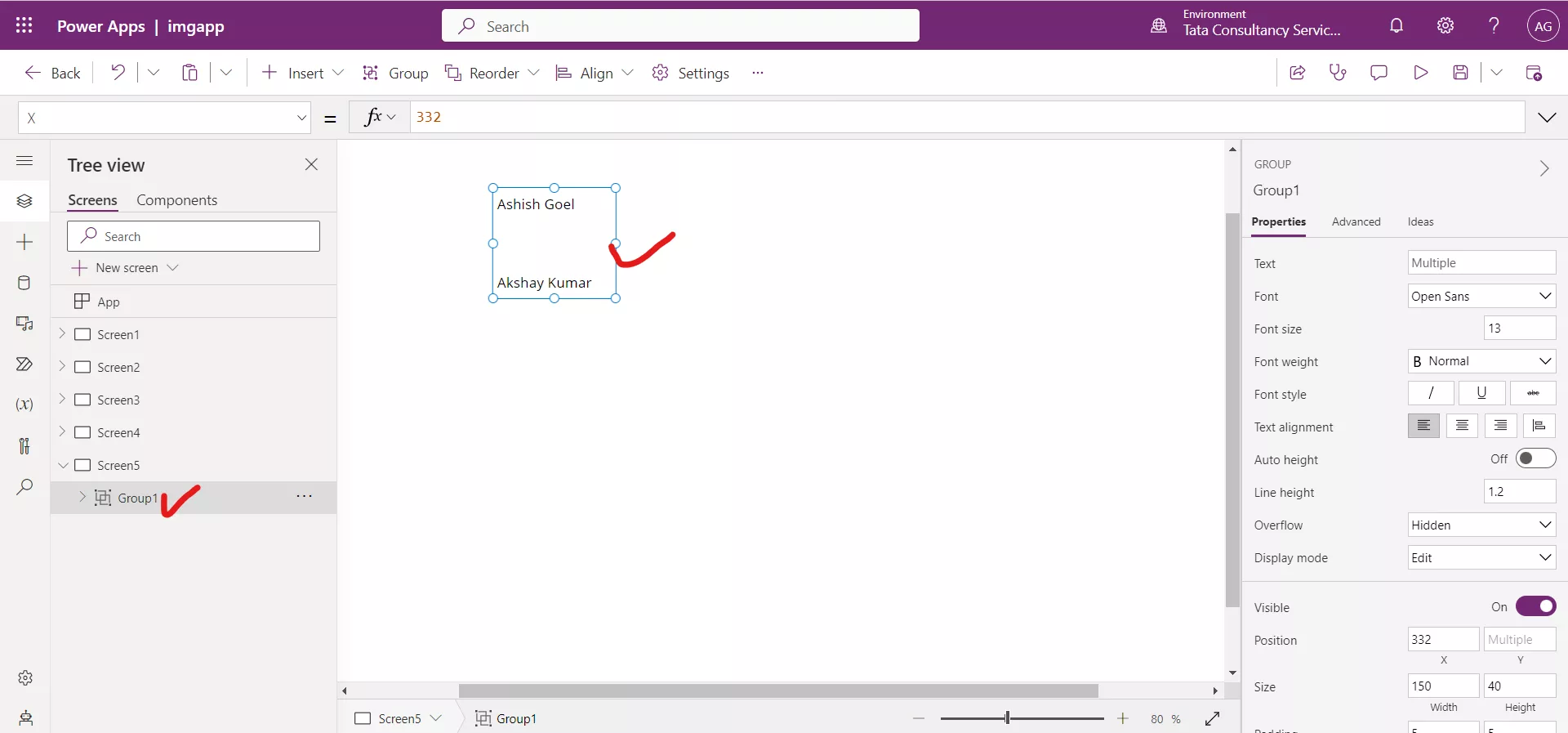Switch to Advanced tab
This screenshot has width=1568, height=733.
coord(1356,221)
